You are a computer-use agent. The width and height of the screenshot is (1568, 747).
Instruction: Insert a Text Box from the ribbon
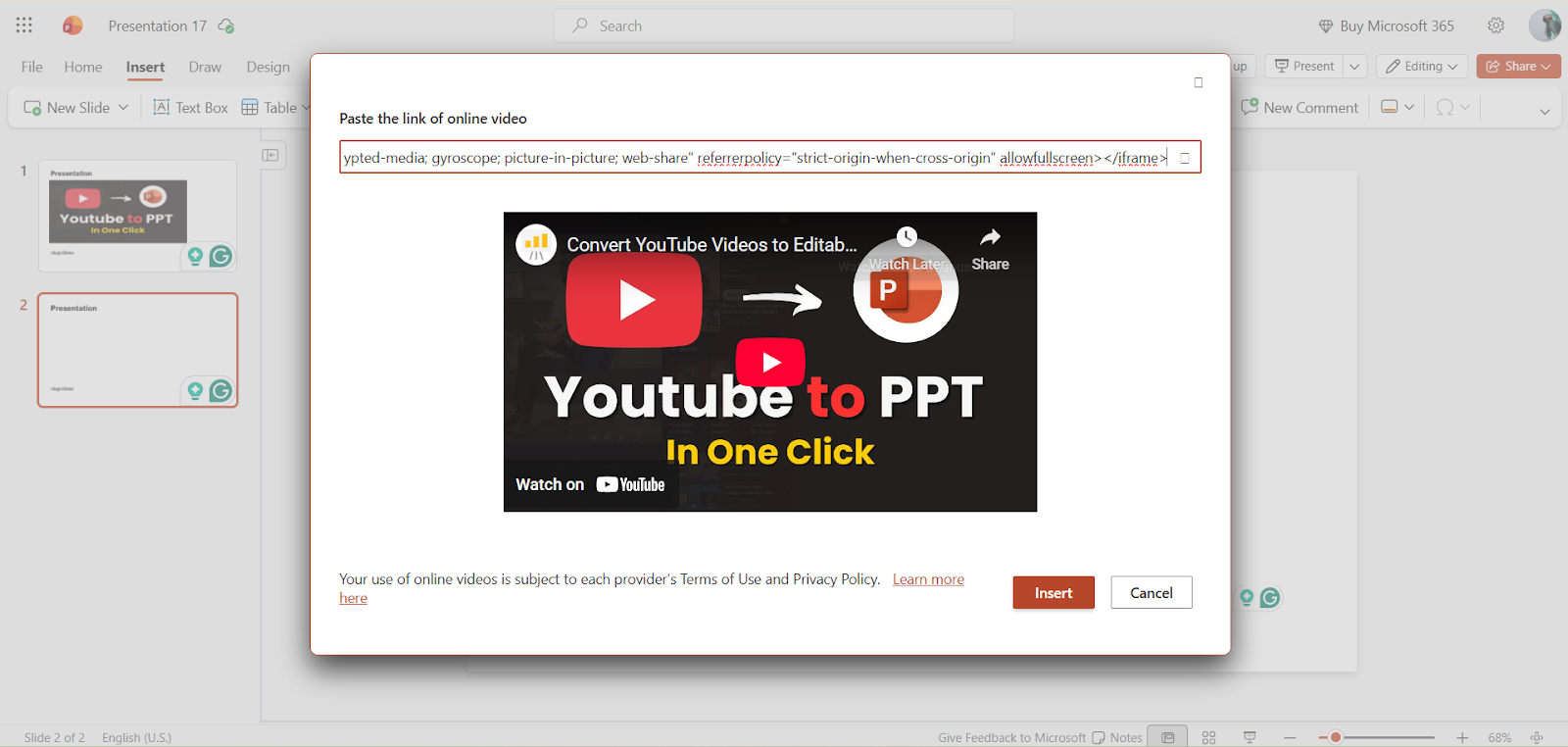190,108
